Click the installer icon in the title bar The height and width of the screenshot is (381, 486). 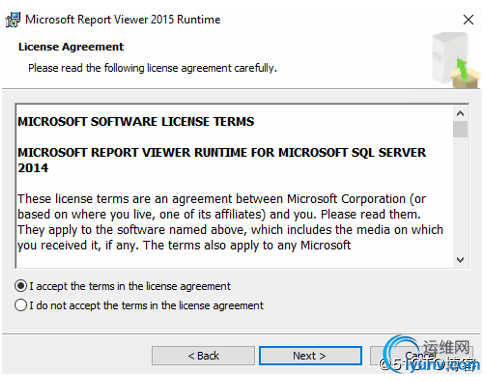pyautogui.click(x=13, y=20)
